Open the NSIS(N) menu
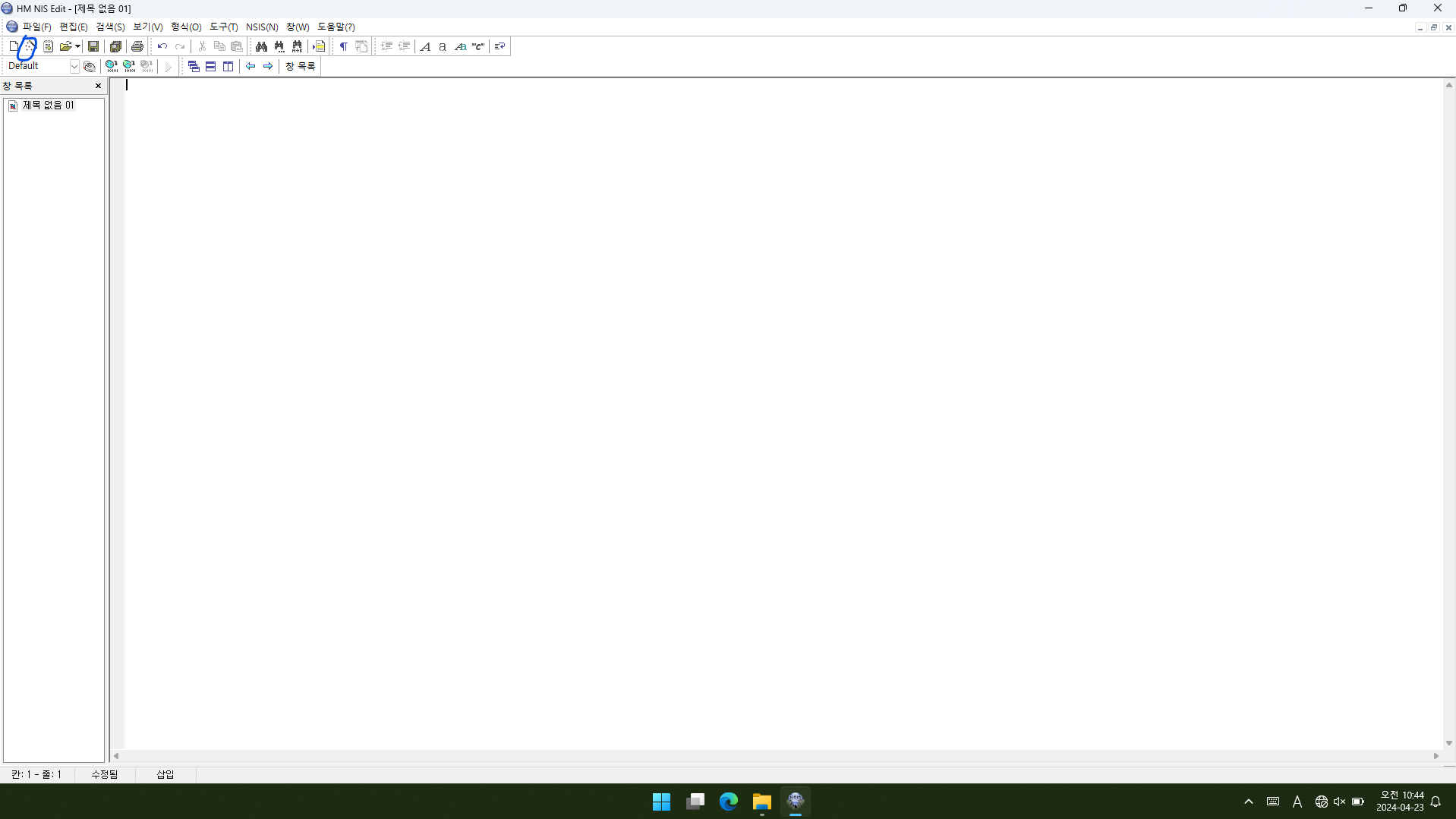Image resolution: width=1456 pixels, height=819 pixels. pyautogui.click(x=262, y=27)
